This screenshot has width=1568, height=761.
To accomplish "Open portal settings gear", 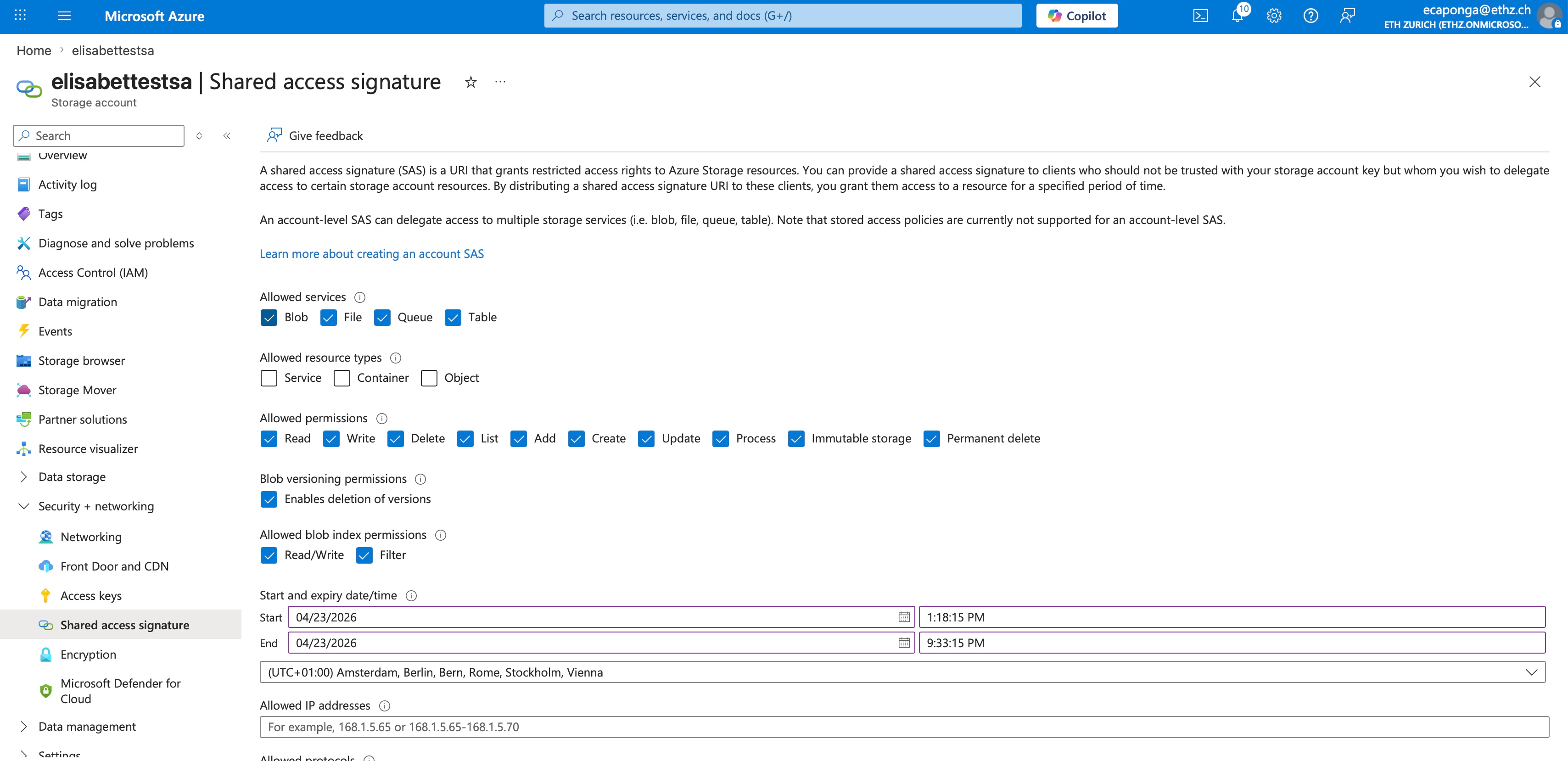I will point(1274,16).
